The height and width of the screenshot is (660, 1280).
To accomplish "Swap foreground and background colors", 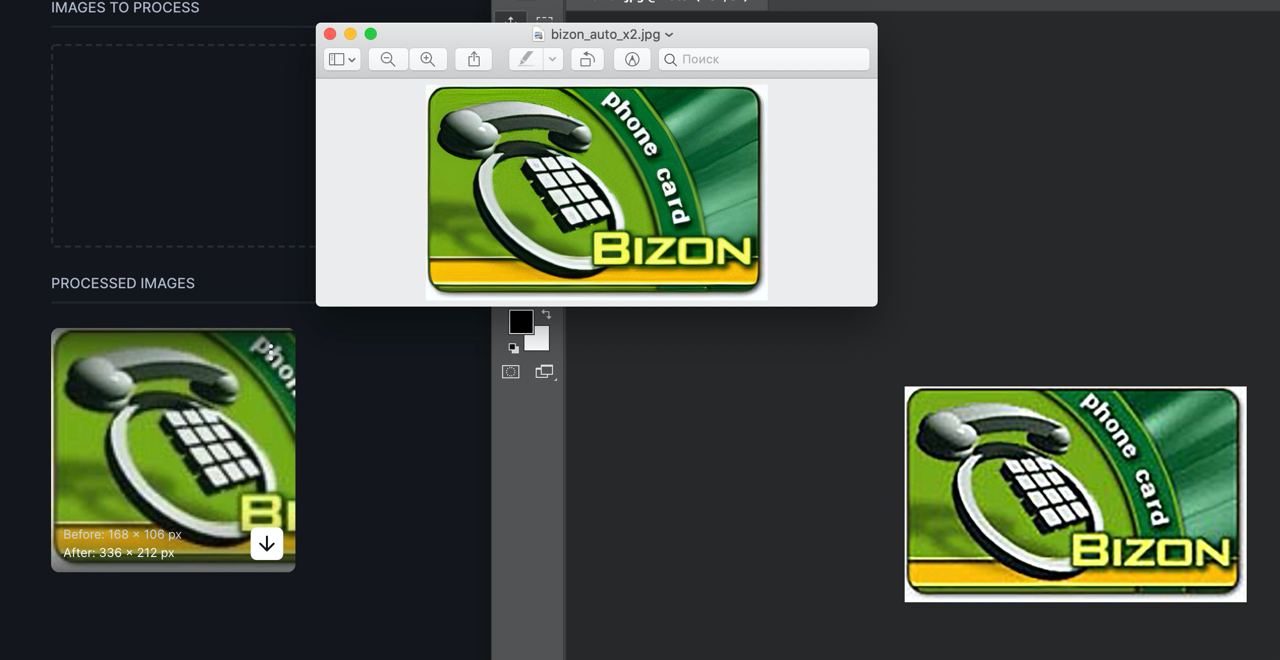I will click(x=546, y=315).
